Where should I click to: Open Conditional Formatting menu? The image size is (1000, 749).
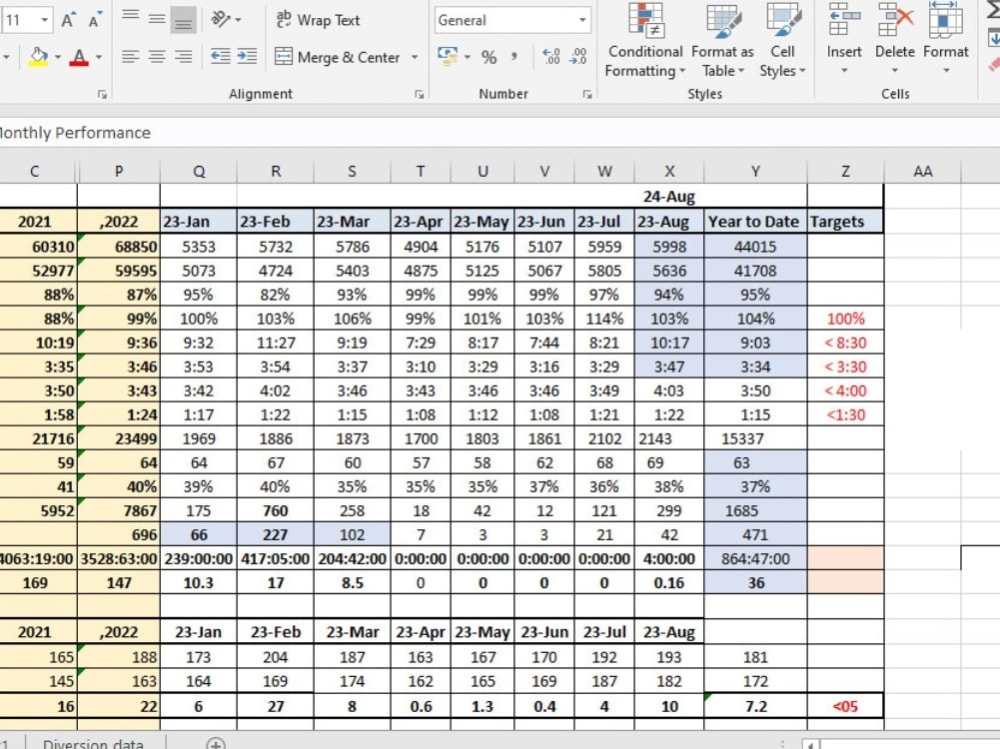pos(645,40)
